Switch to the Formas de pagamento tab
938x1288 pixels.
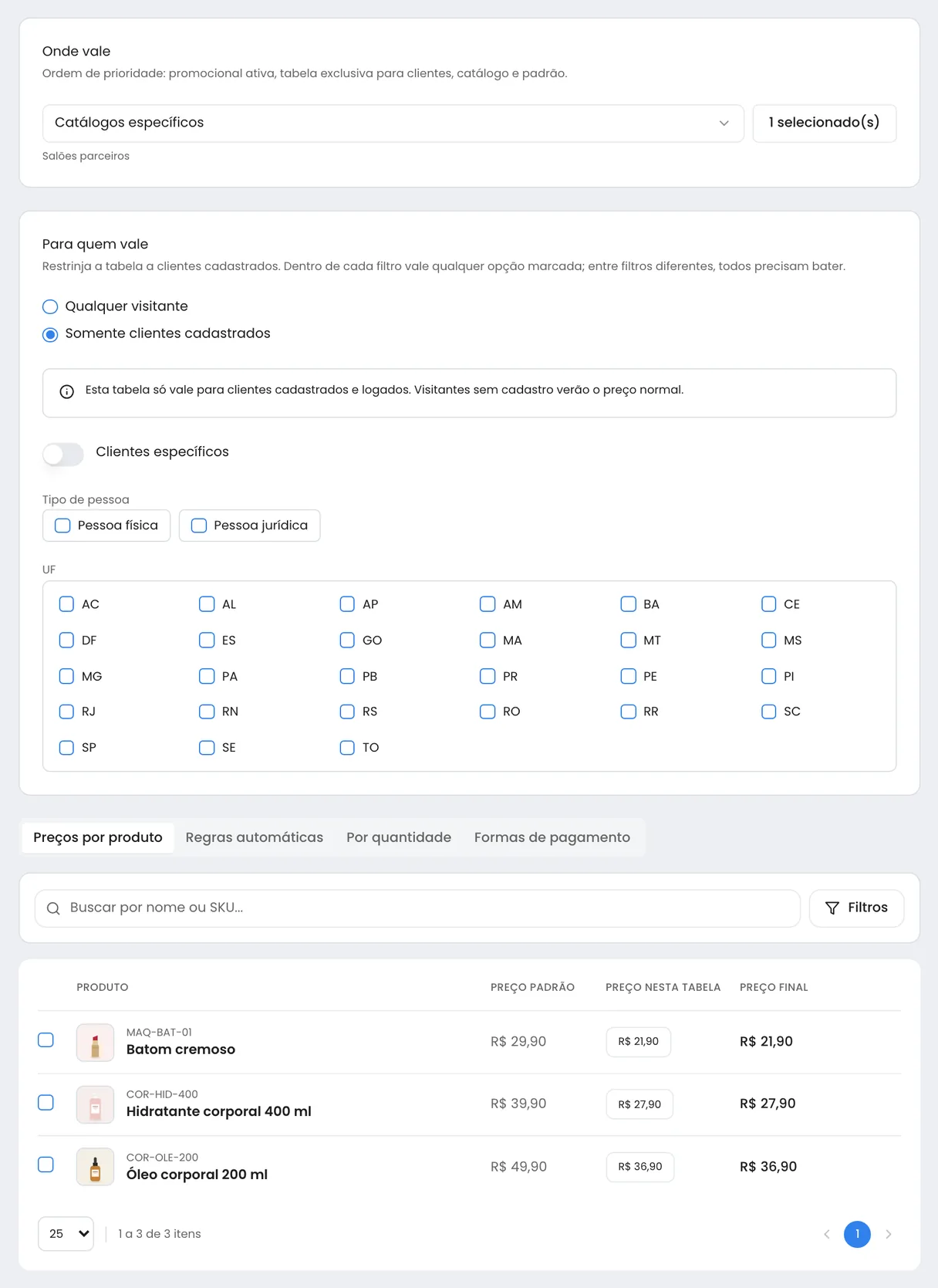(552, 838)
